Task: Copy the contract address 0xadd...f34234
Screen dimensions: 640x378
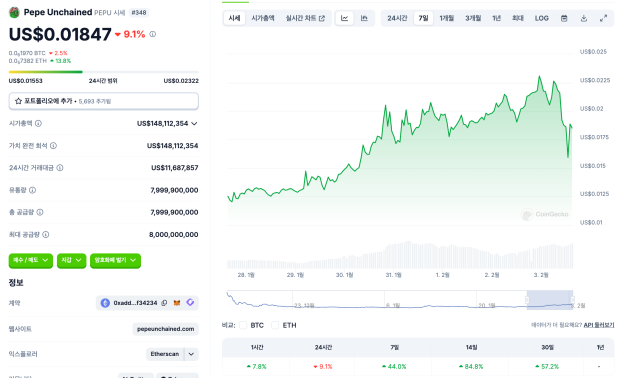Action: click(164, 303)
